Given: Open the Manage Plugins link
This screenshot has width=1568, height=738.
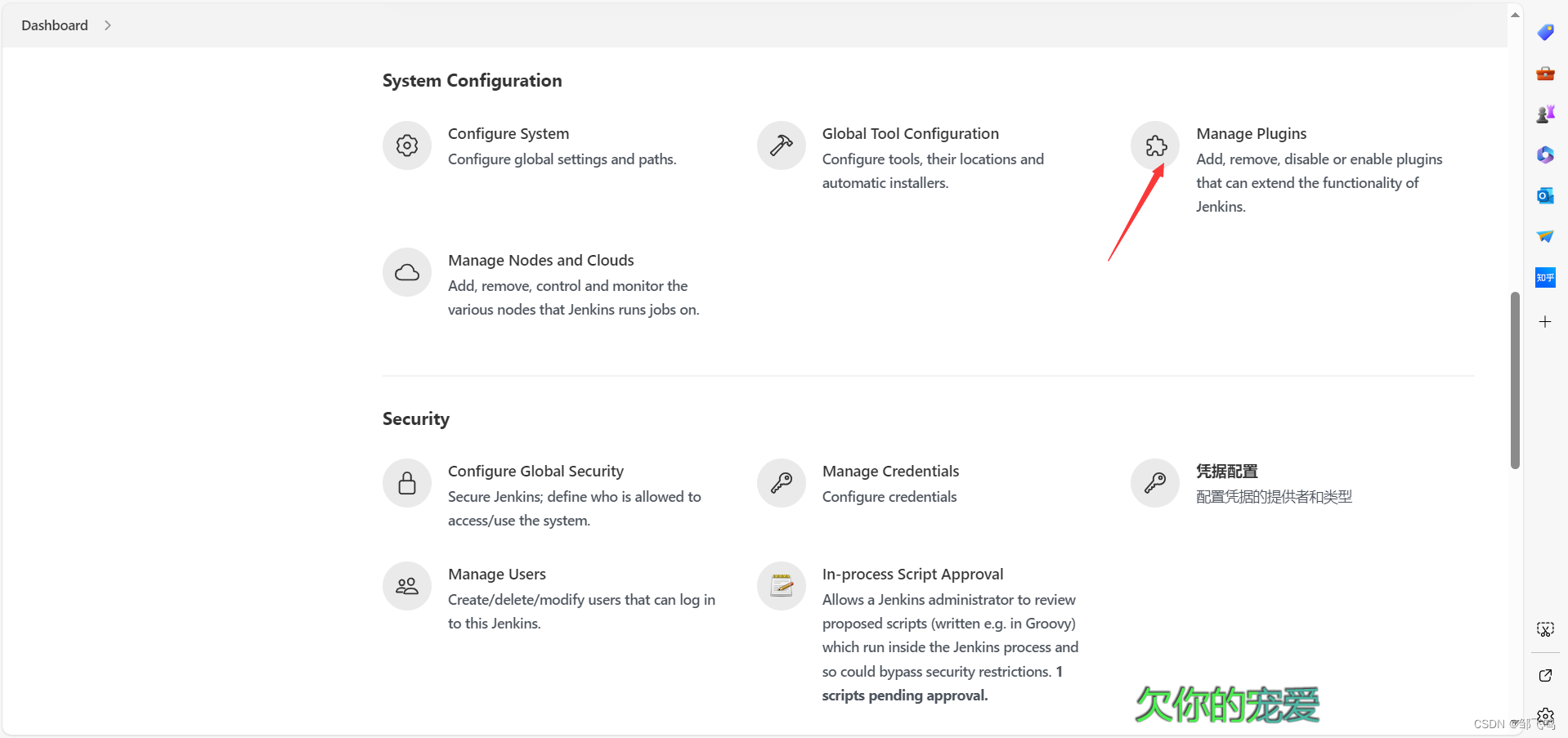Looking at the screenshot, I should 1252,133.
